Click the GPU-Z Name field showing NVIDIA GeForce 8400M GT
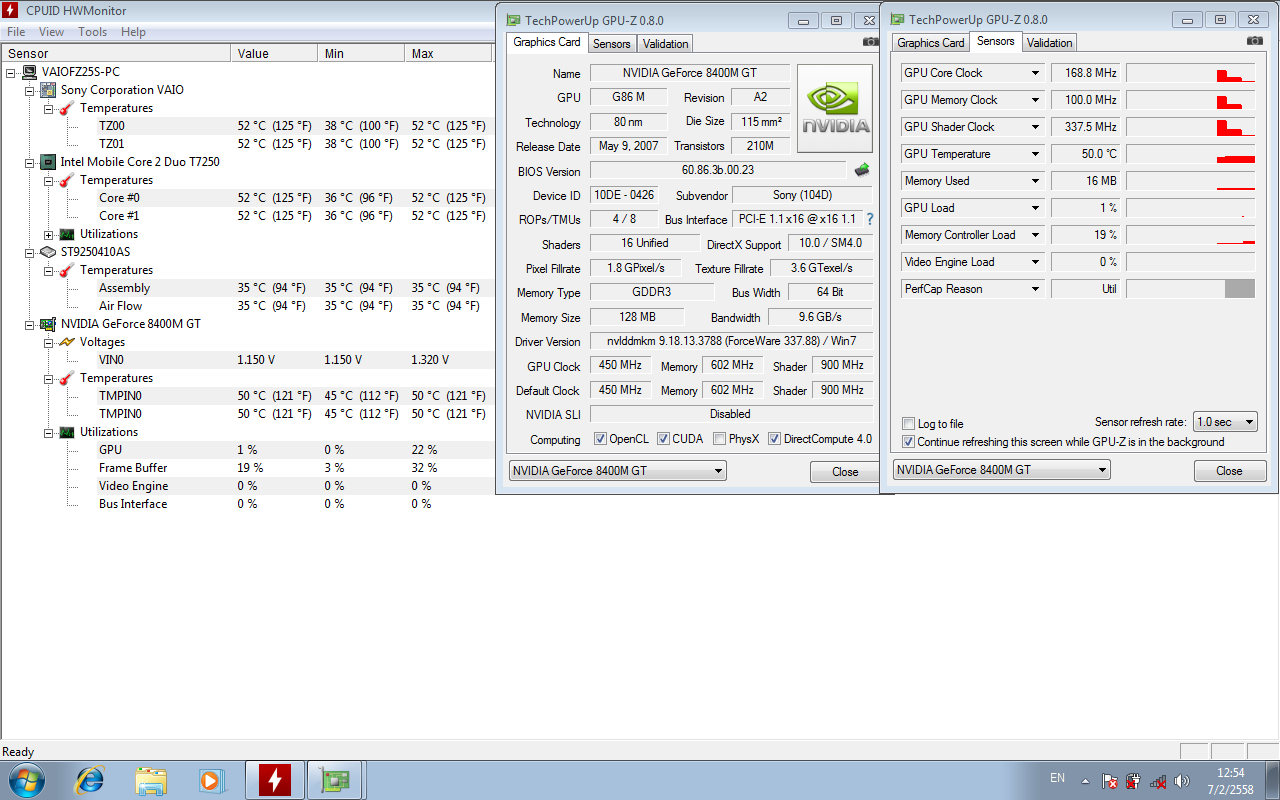The height and width of the screenshot is (800, 1280). (x=689, y=73)
